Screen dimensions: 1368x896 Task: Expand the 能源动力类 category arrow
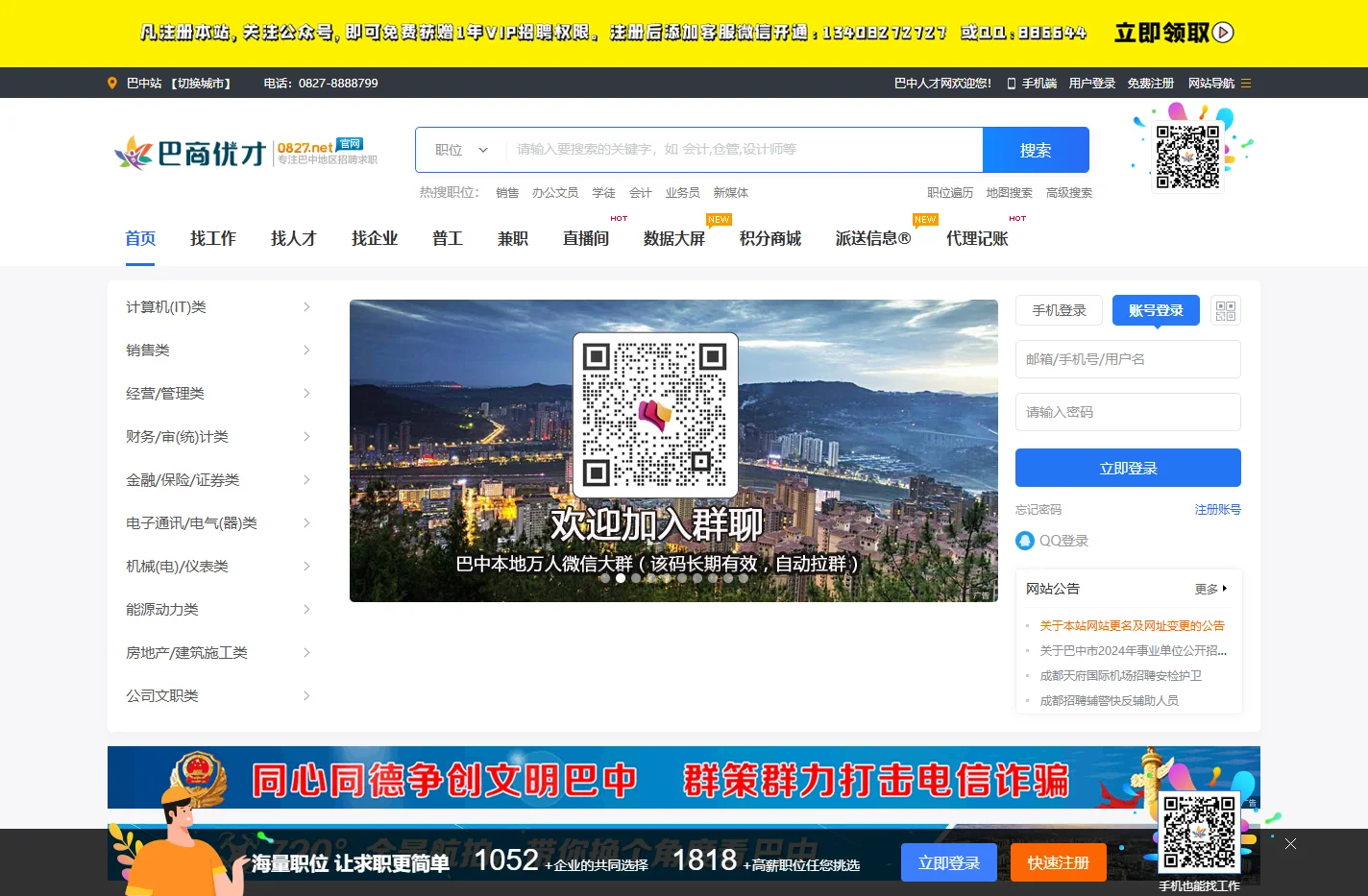point(306,610)
